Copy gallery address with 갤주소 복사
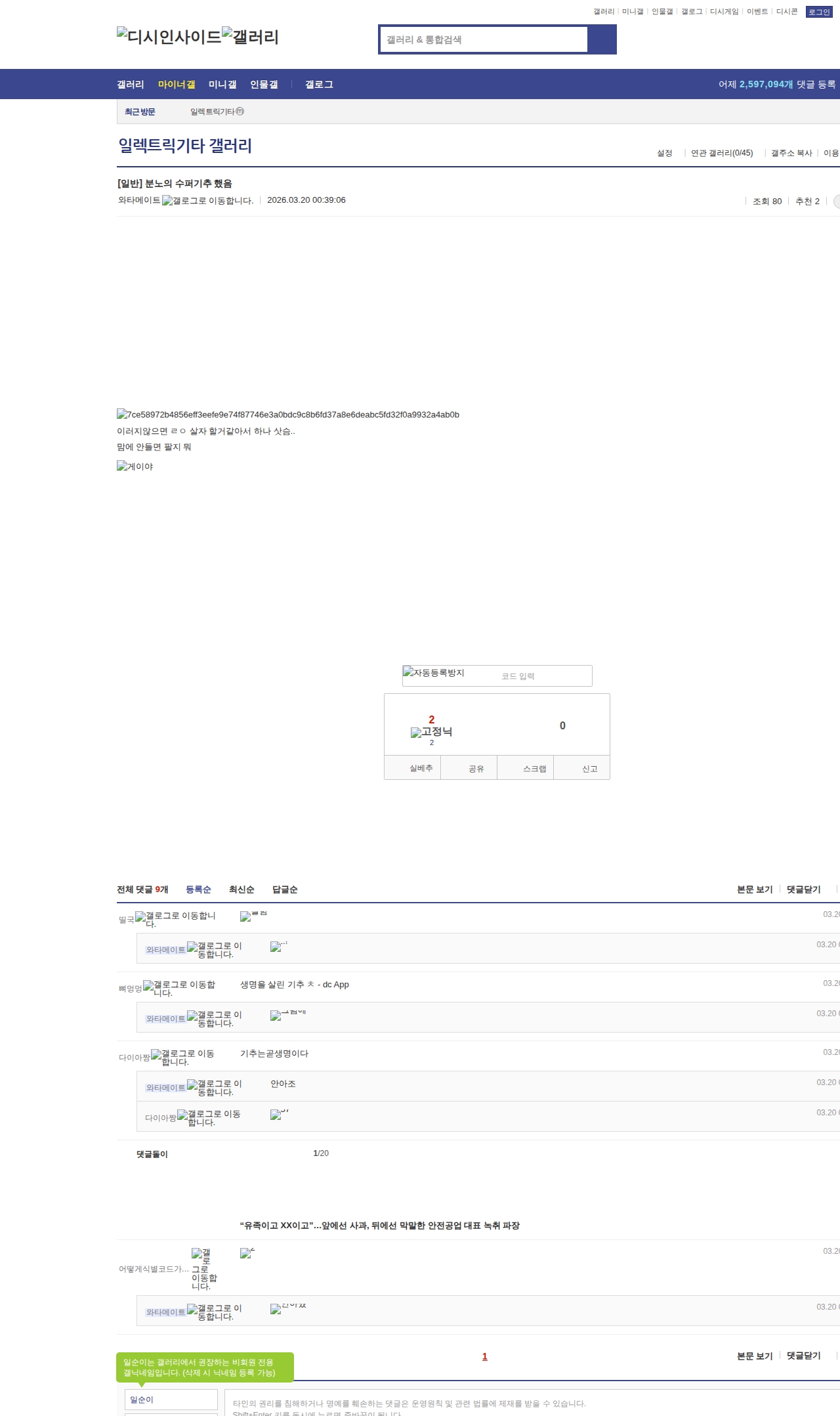This screenshot has width=840, height=1416. tap(791, 153)
